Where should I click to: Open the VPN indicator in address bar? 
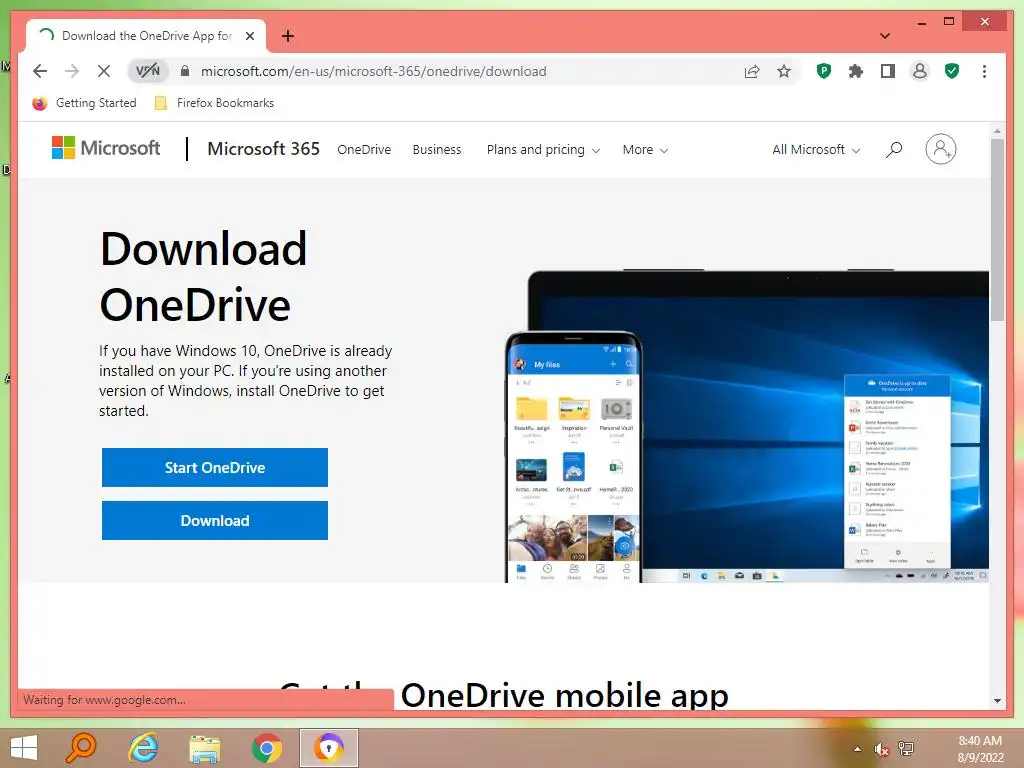[x=148, y=71]
